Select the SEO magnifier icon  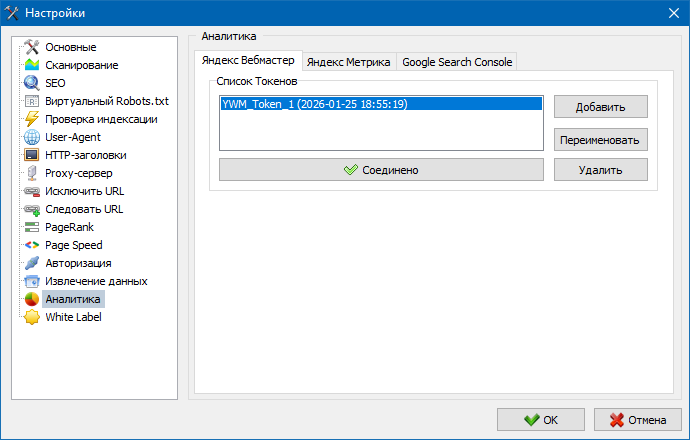pos(31,83)
